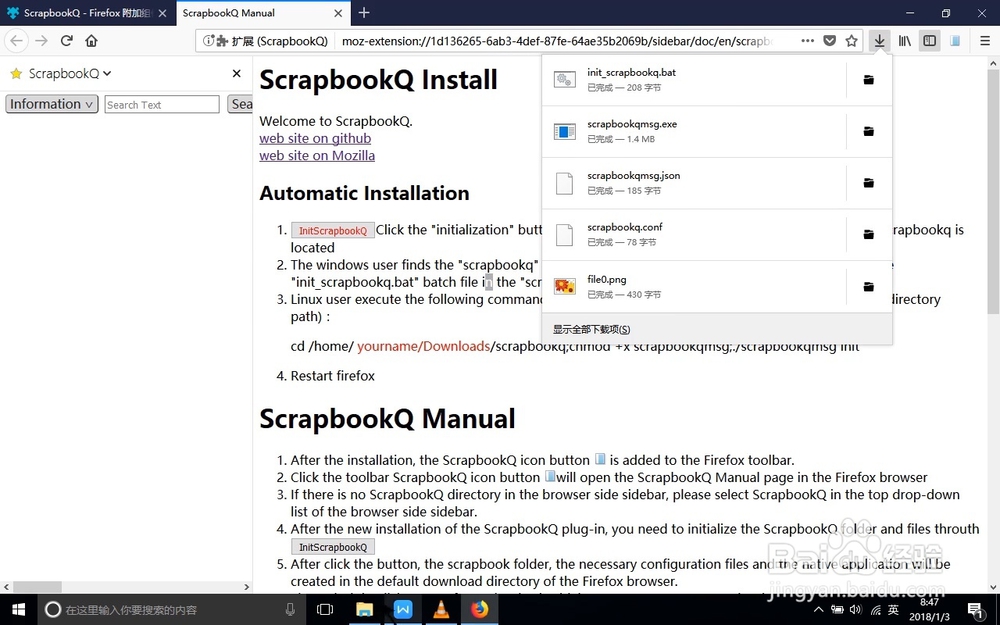Open containing folder for scrapbookqmsg.exe
Image resolution: width=1000 pixels, height=625 pixels.
(869, 131)
